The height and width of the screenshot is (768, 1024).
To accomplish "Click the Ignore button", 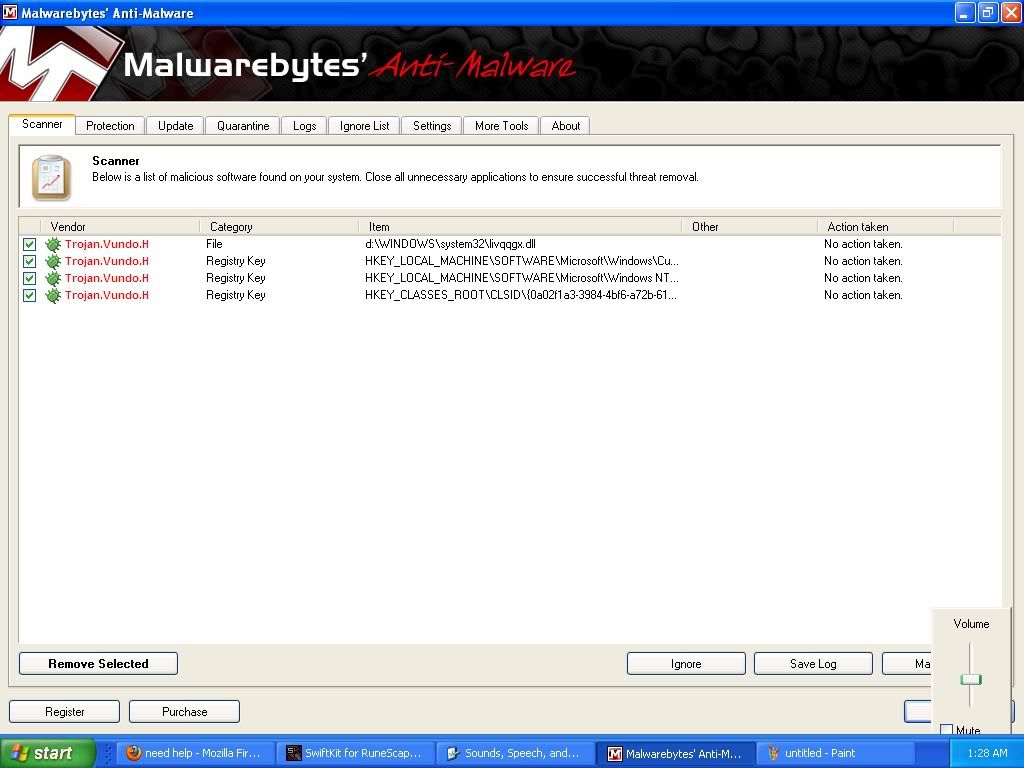I will 686,664.
